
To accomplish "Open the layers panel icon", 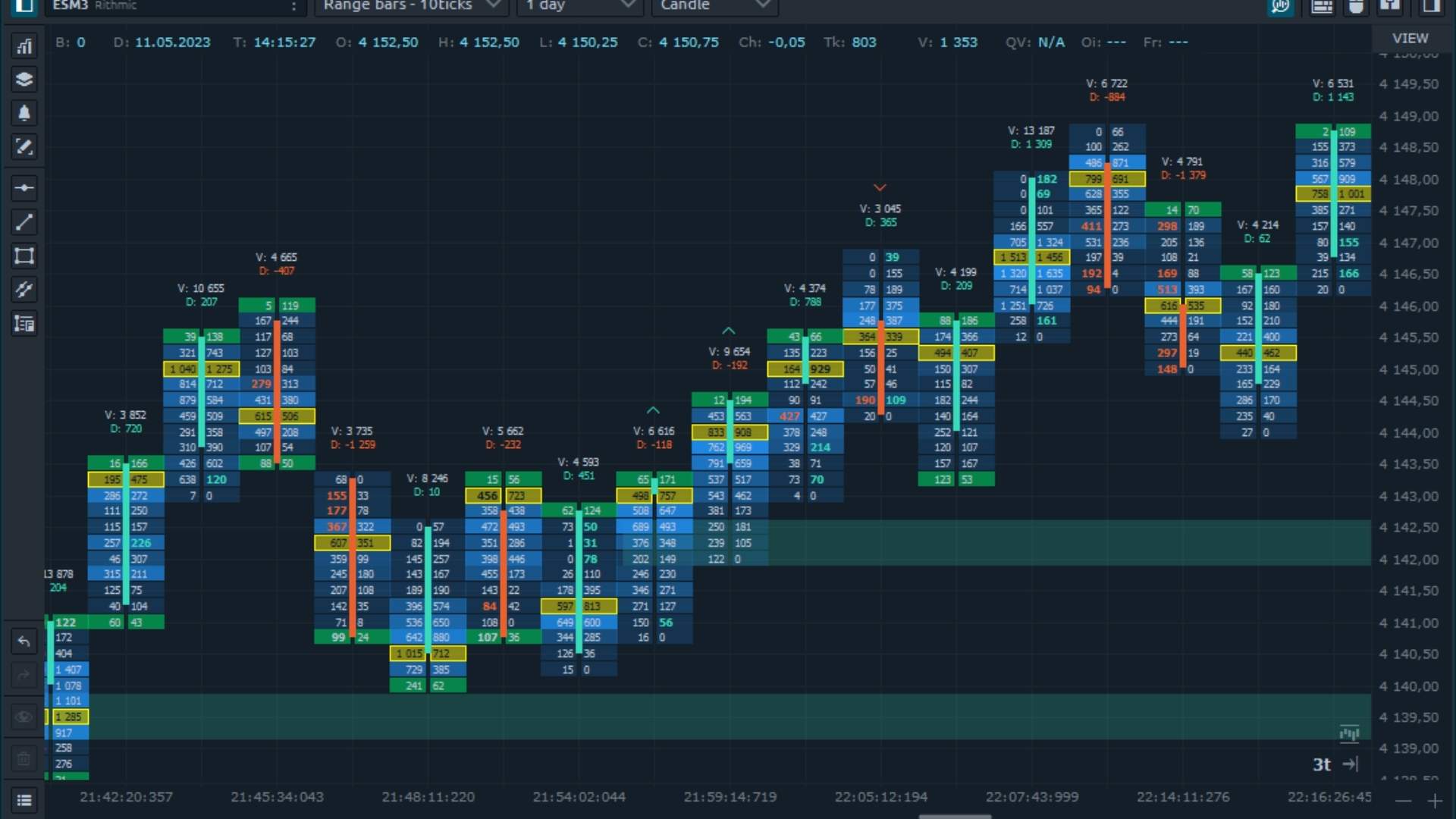I will coord(24,79).
